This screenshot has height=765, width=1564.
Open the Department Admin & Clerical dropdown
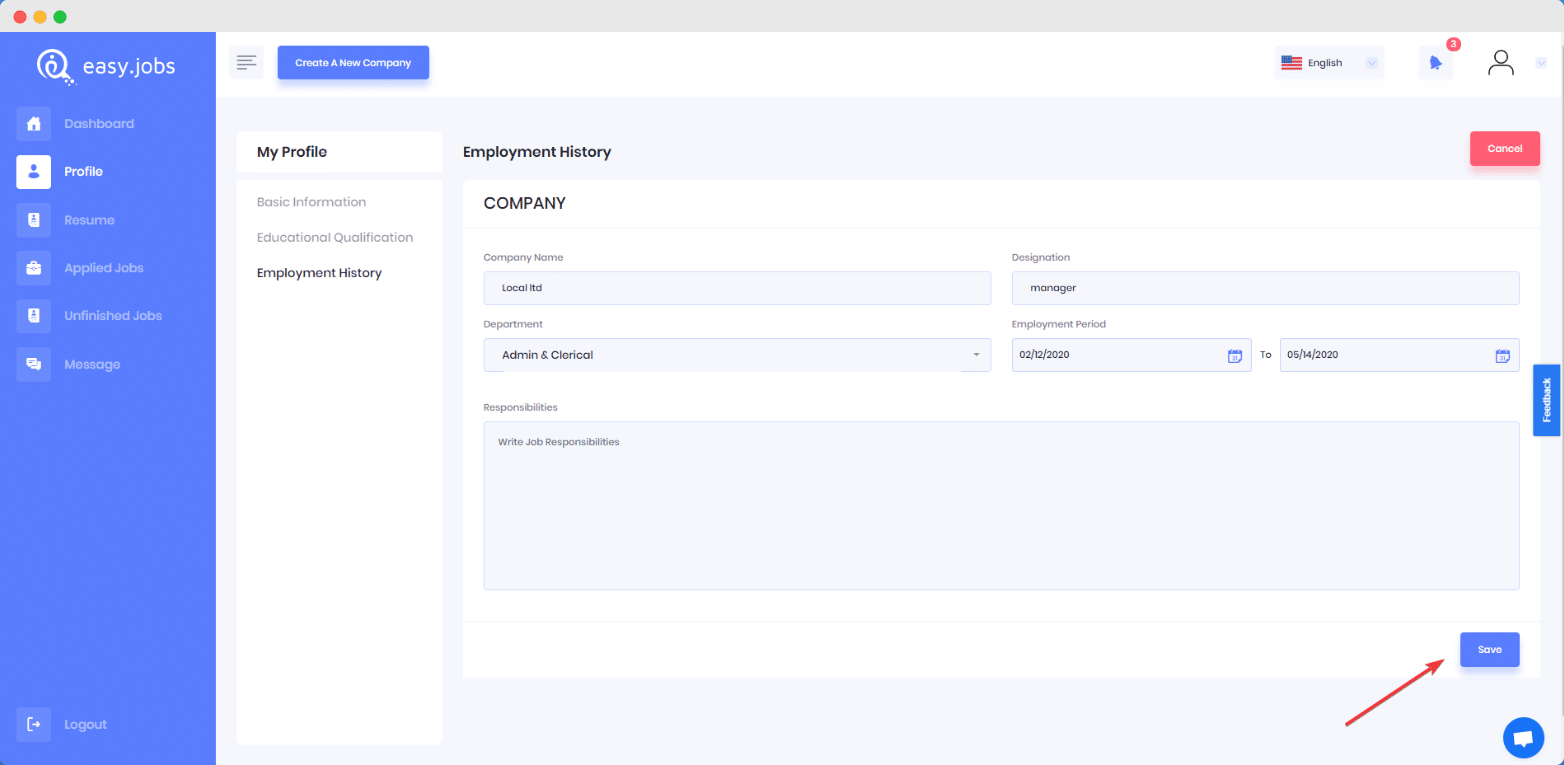pos(737,355)
